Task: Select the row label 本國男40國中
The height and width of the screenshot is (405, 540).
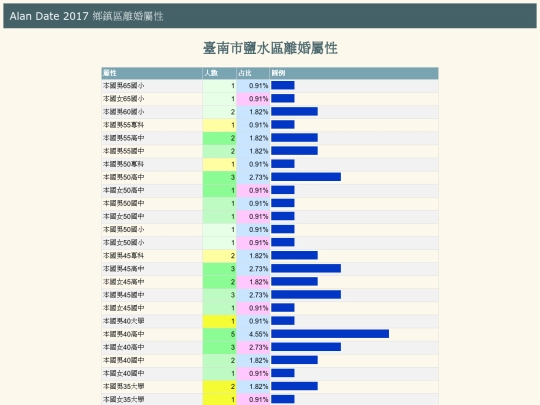Action: tap(124, 361)
